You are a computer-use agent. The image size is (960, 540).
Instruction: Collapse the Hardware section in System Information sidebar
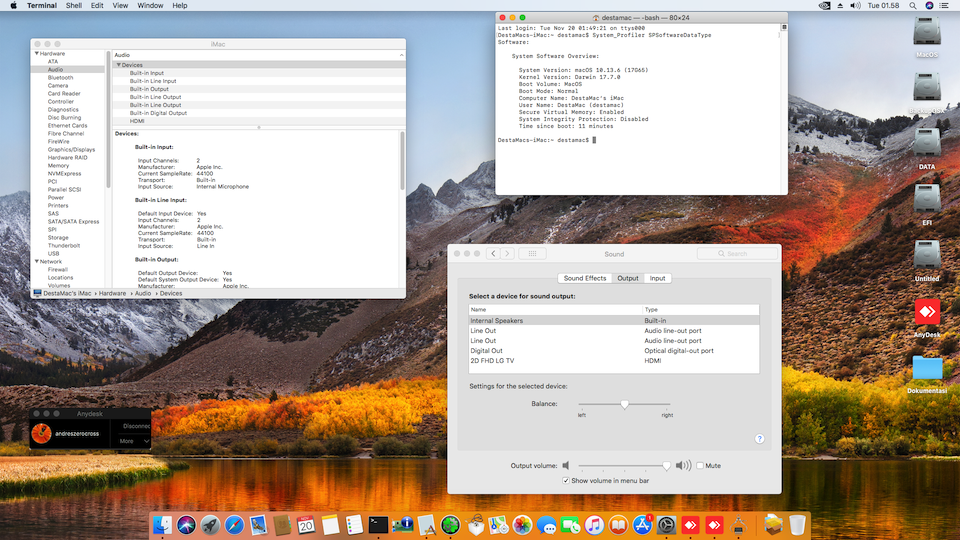coord(37,53)
